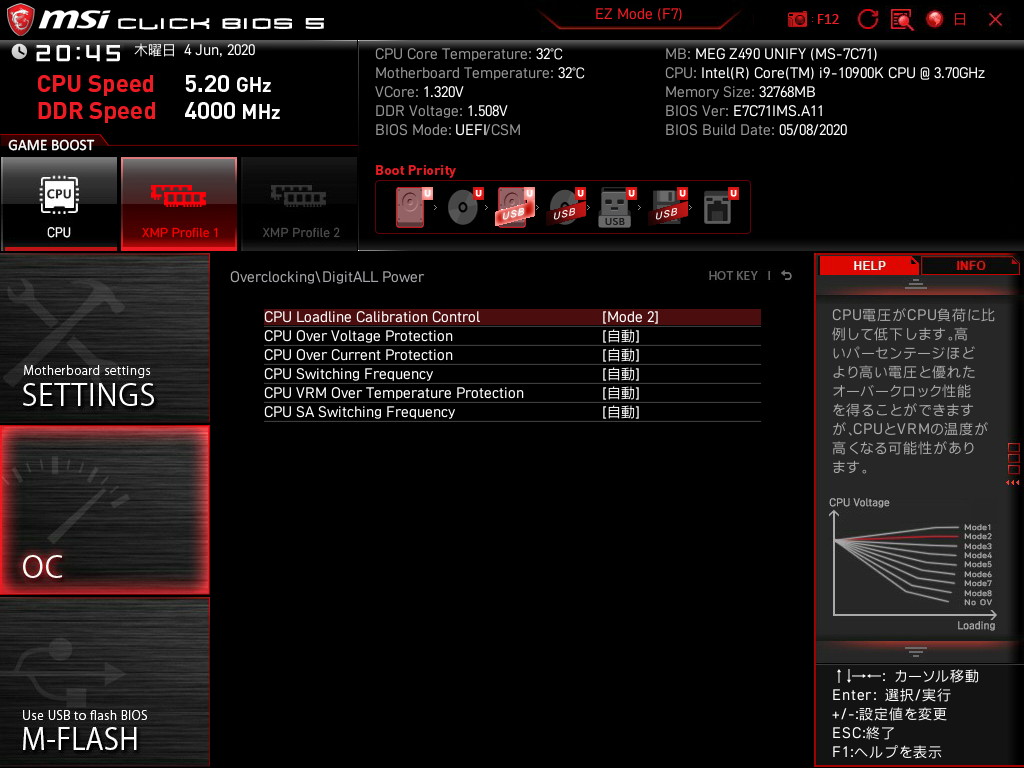Screen dimensions: 1024x768
Task: Select the first hard disk boot device
Action: pos(413,207)
